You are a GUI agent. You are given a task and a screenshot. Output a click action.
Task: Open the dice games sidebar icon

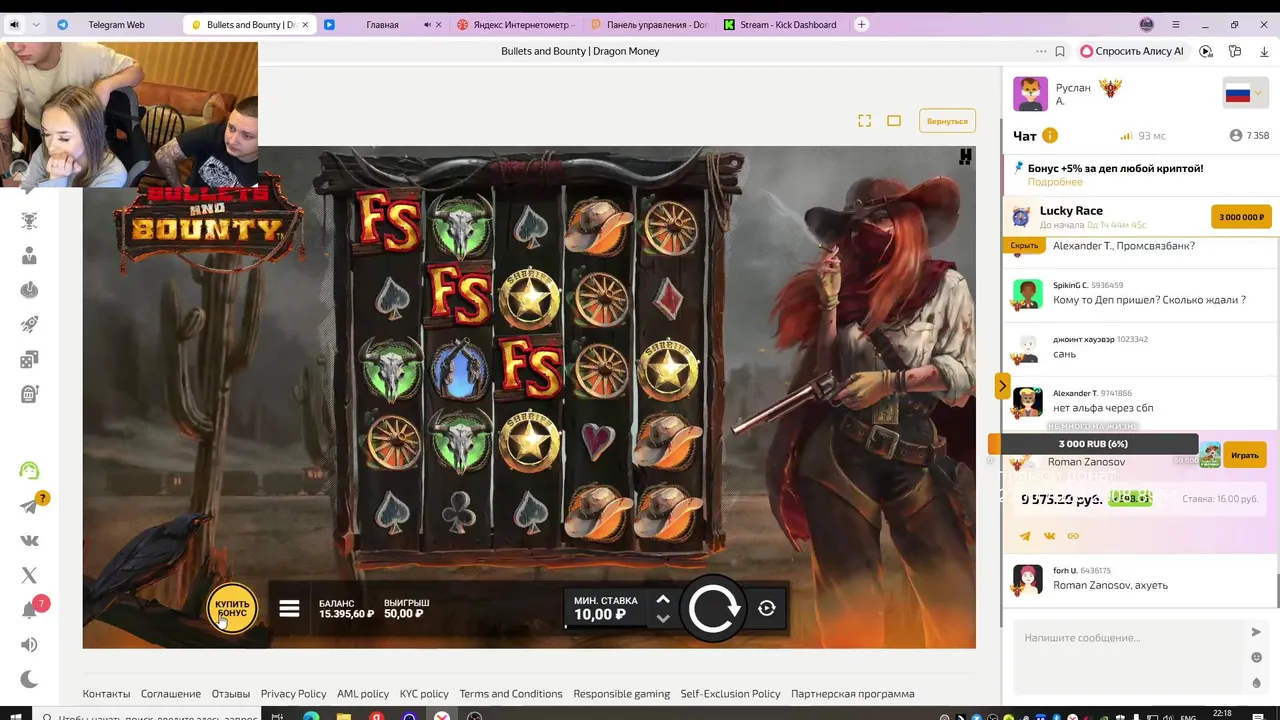coord(29,359)
